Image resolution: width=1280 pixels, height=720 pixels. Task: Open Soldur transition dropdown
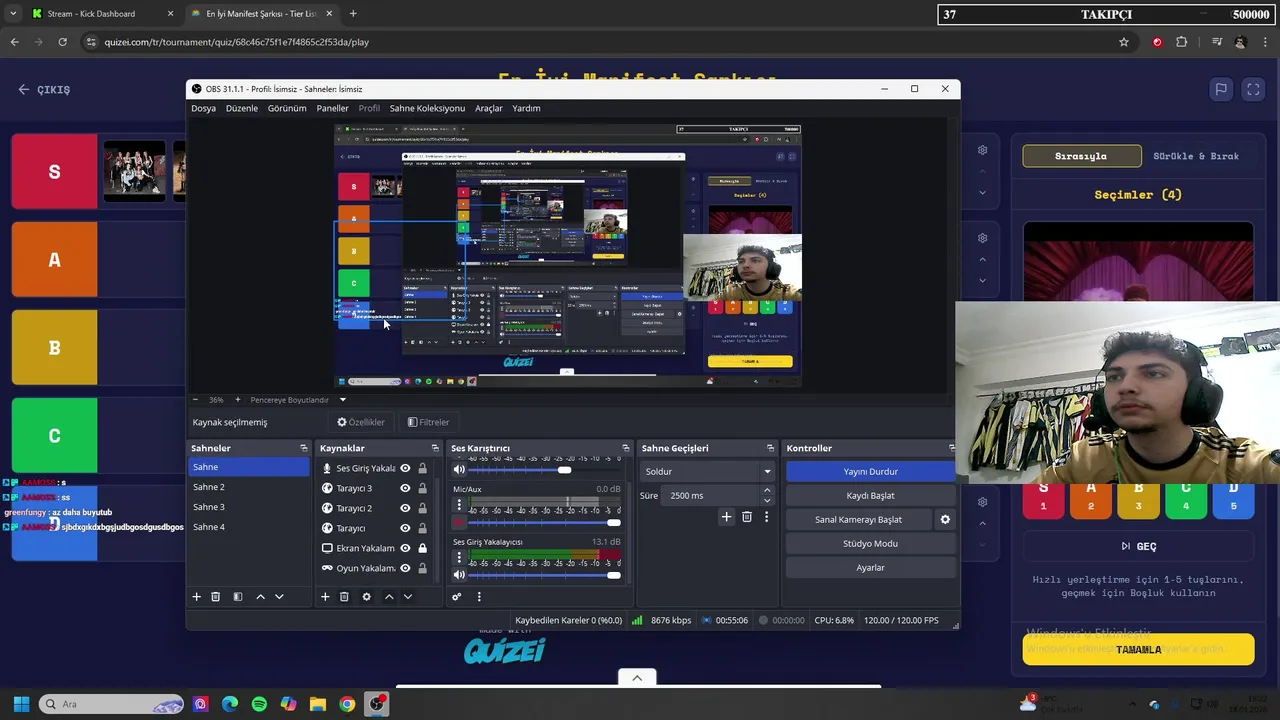[x=708, y=471]
